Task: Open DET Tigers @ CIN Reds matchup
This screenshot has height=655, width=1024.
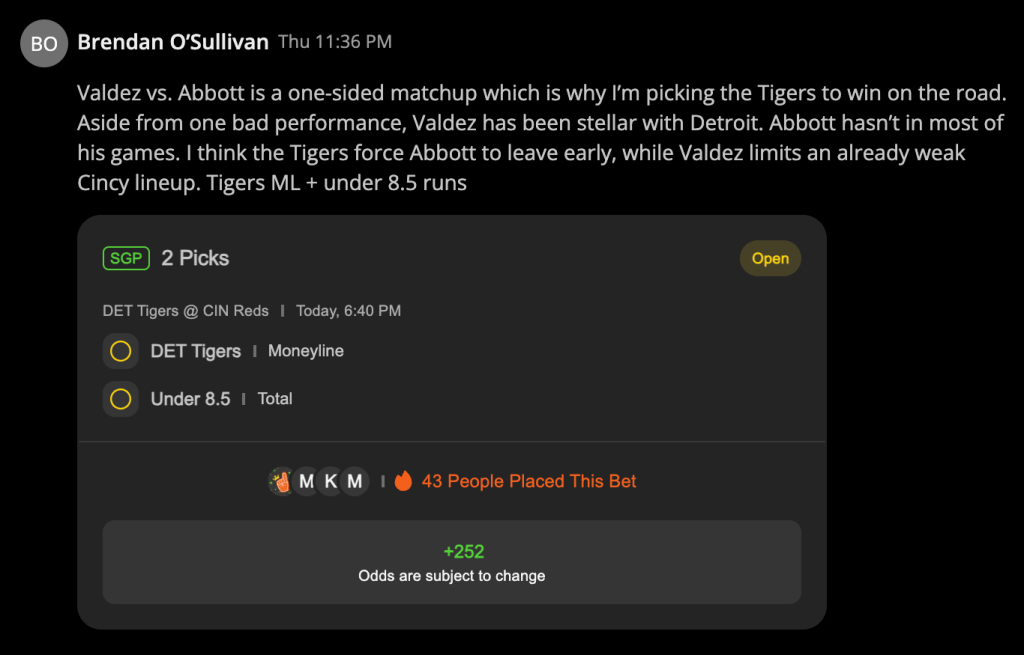Action: click(x=185, y=311)
